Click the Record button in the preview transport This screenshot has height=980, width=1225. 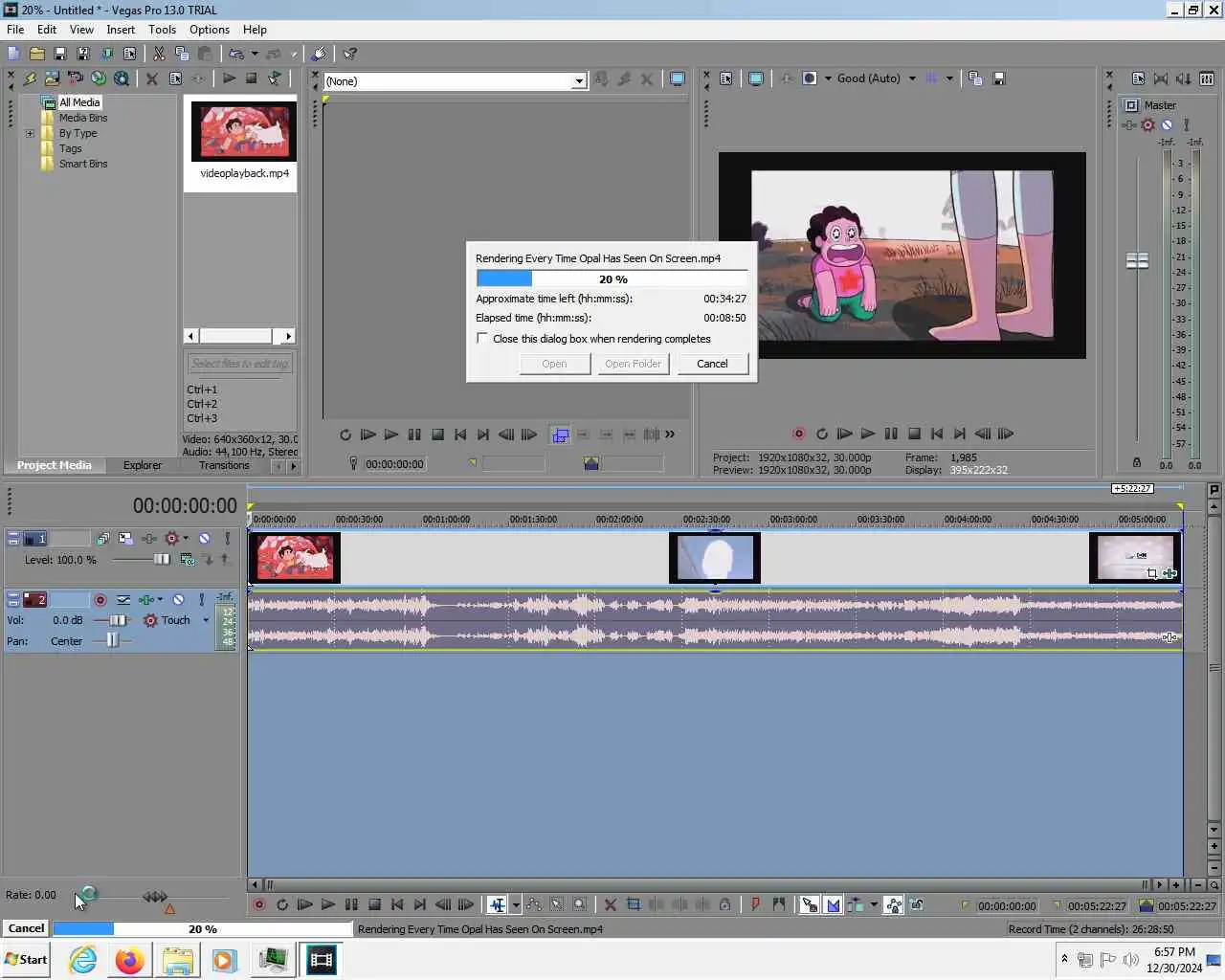pos(798,434)
